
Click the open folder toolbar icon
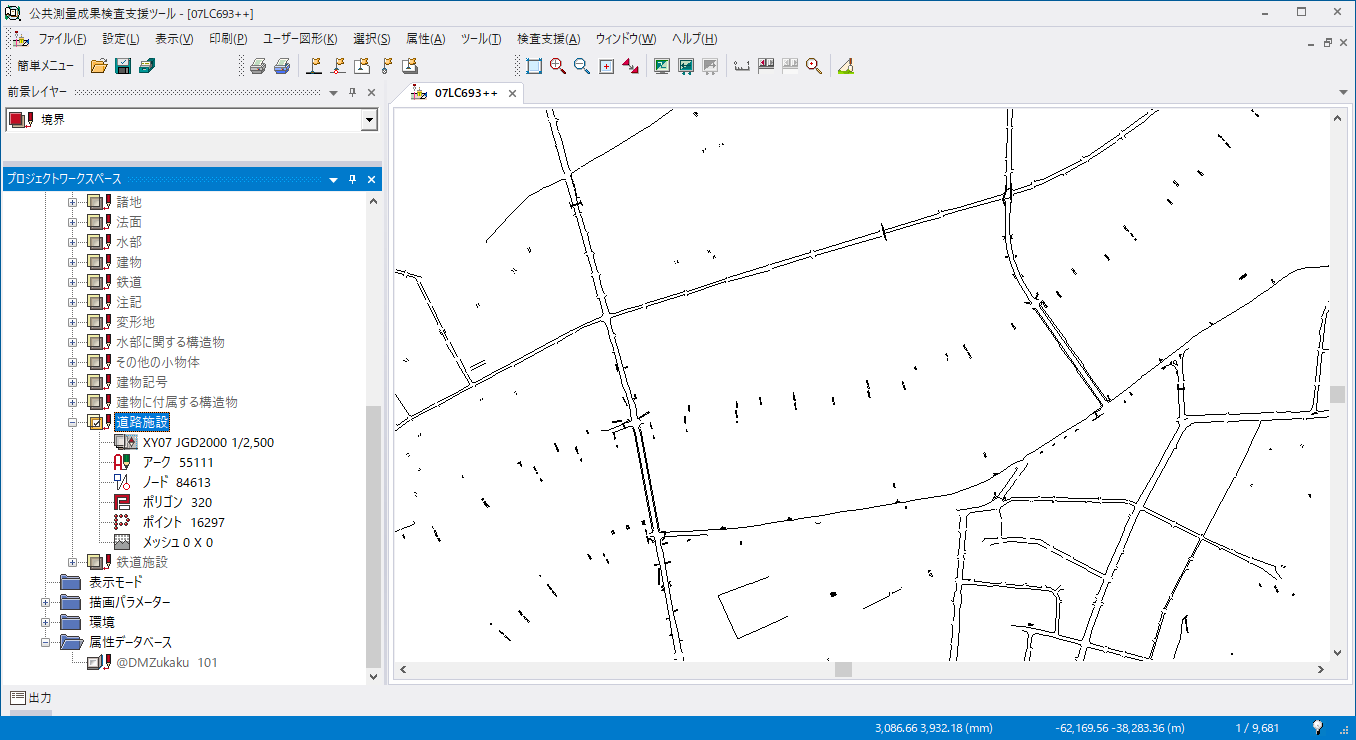[x=99, y=66]
